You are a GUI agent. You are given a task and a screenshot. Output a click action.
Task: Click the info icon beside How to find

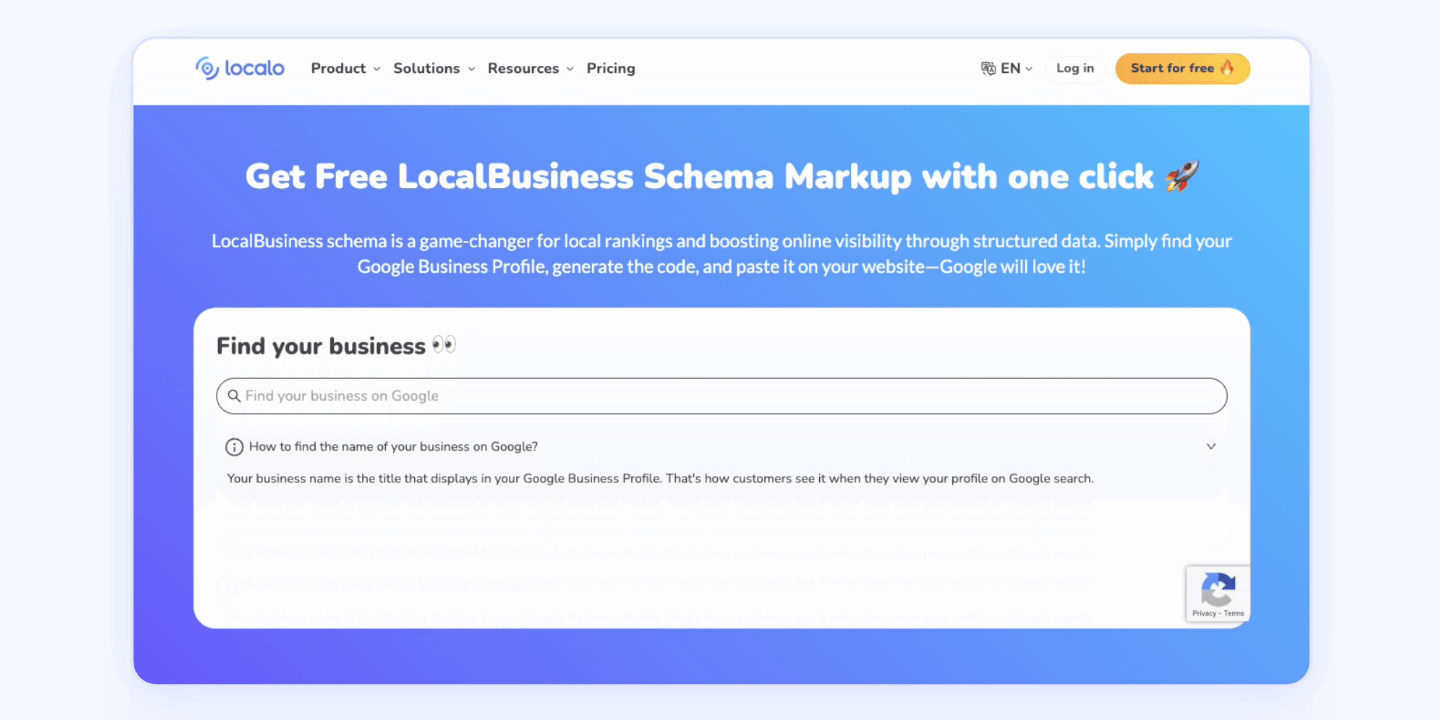[x=234, y=447]
